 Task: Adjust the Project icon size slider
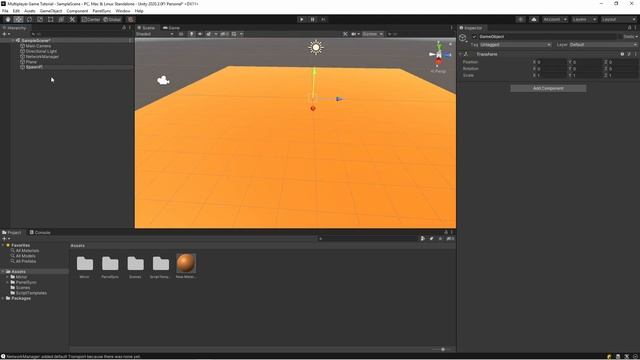coord(442,349)
